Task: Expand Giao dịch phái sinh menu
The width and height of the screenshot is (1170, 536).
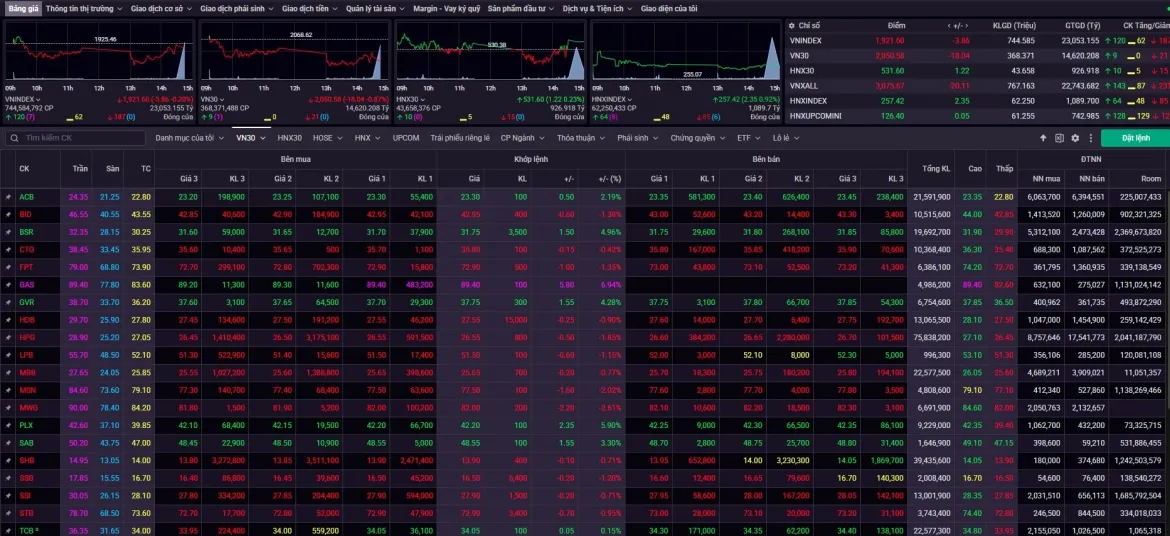Action: pyautogui.click(x=238, y=9)
